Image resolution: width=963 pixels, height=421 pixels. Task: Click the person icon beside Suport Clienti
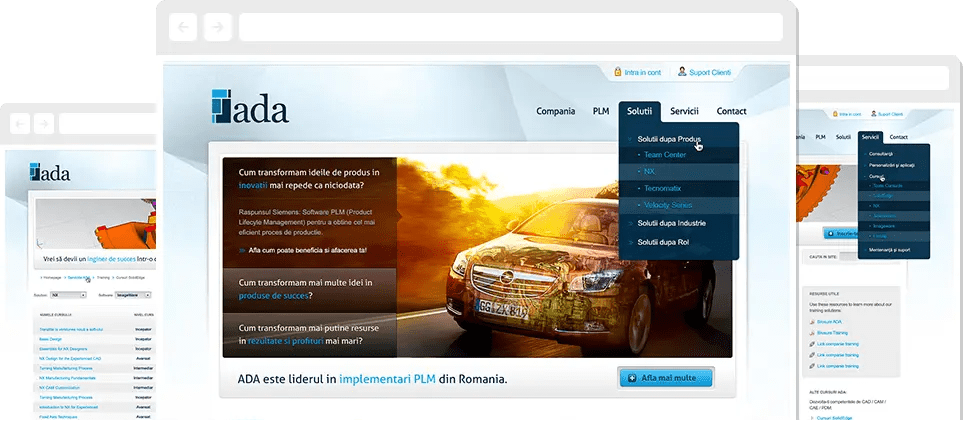(682, 72)
